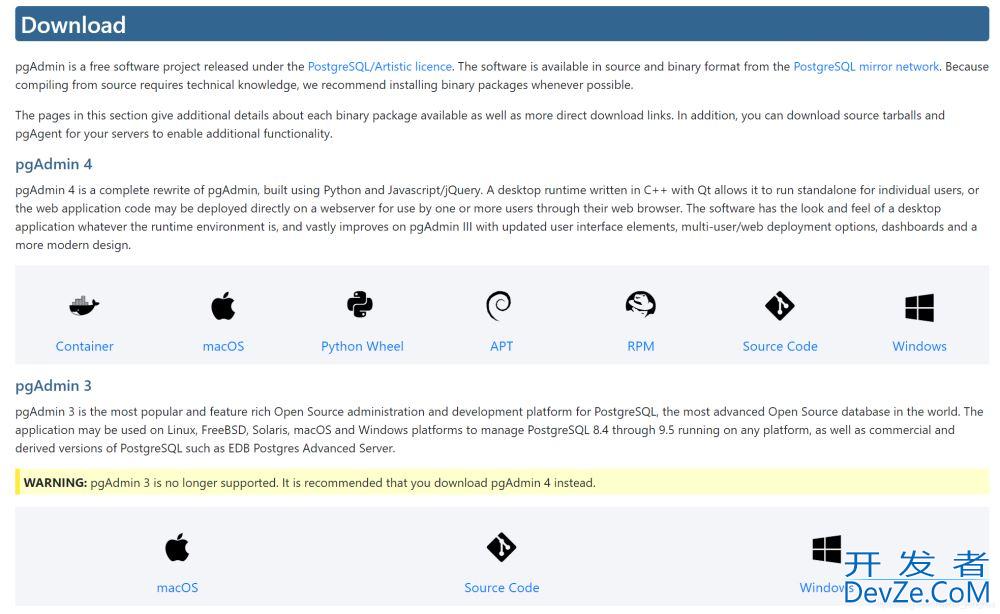
Task: Click the Apple icon under pgAdmin 4
Action: [x=223, y=306]
